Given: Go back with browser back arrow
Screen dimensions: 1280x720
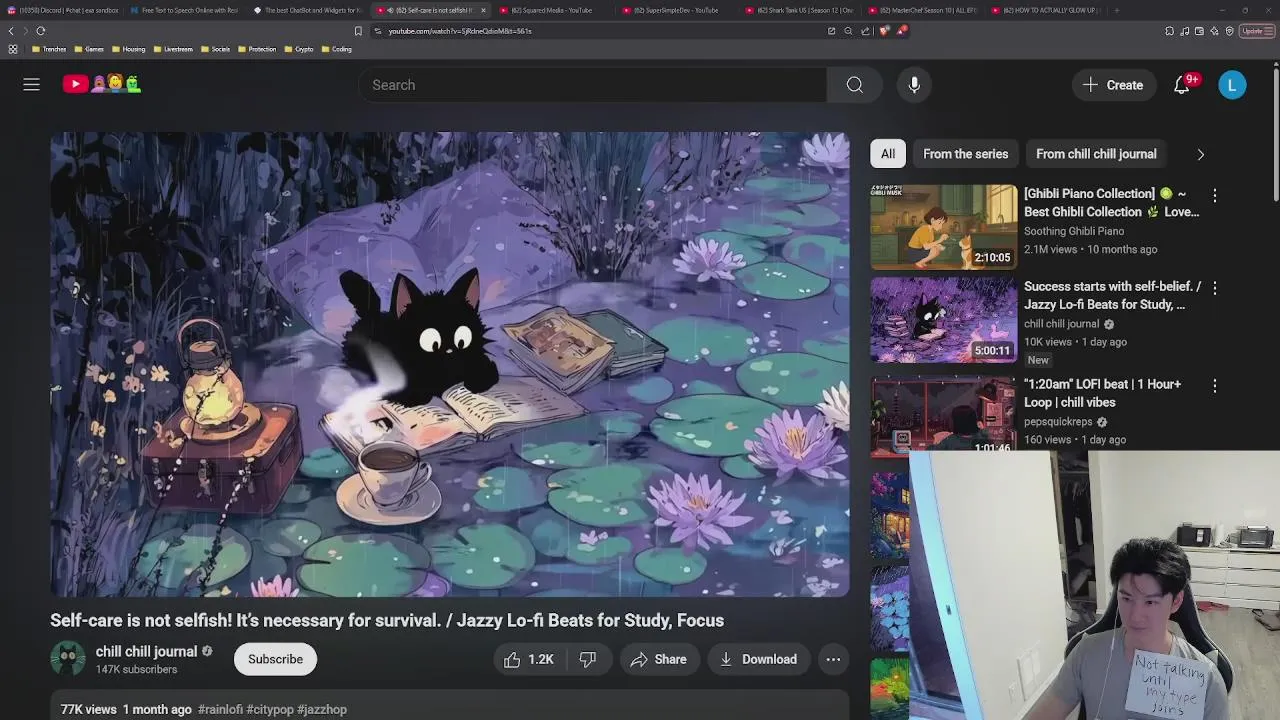Looking at the screenshot, I should point(11,31).
